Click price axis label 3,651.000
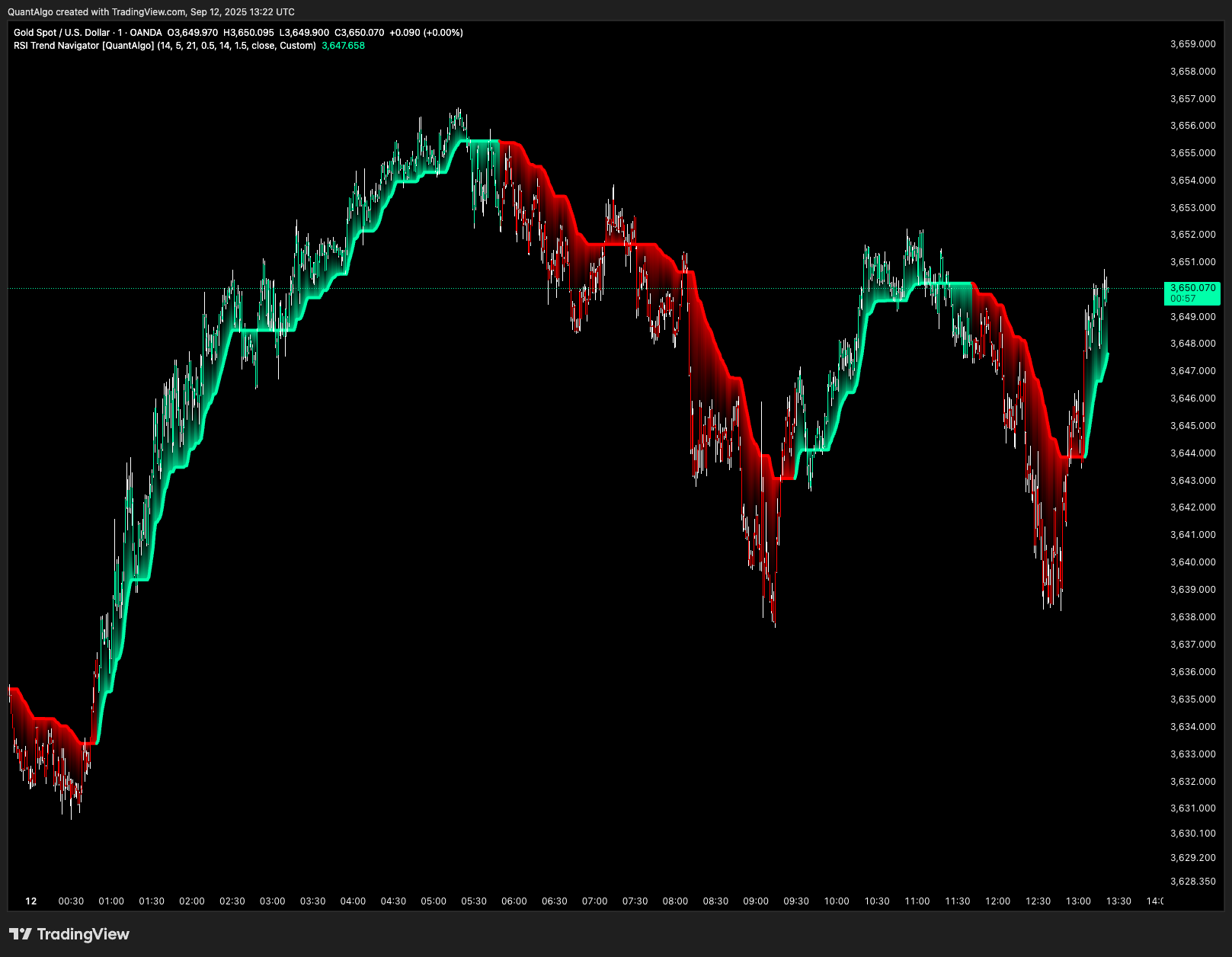Screen dimensions: 1232x957 (x=1193, y=262)
